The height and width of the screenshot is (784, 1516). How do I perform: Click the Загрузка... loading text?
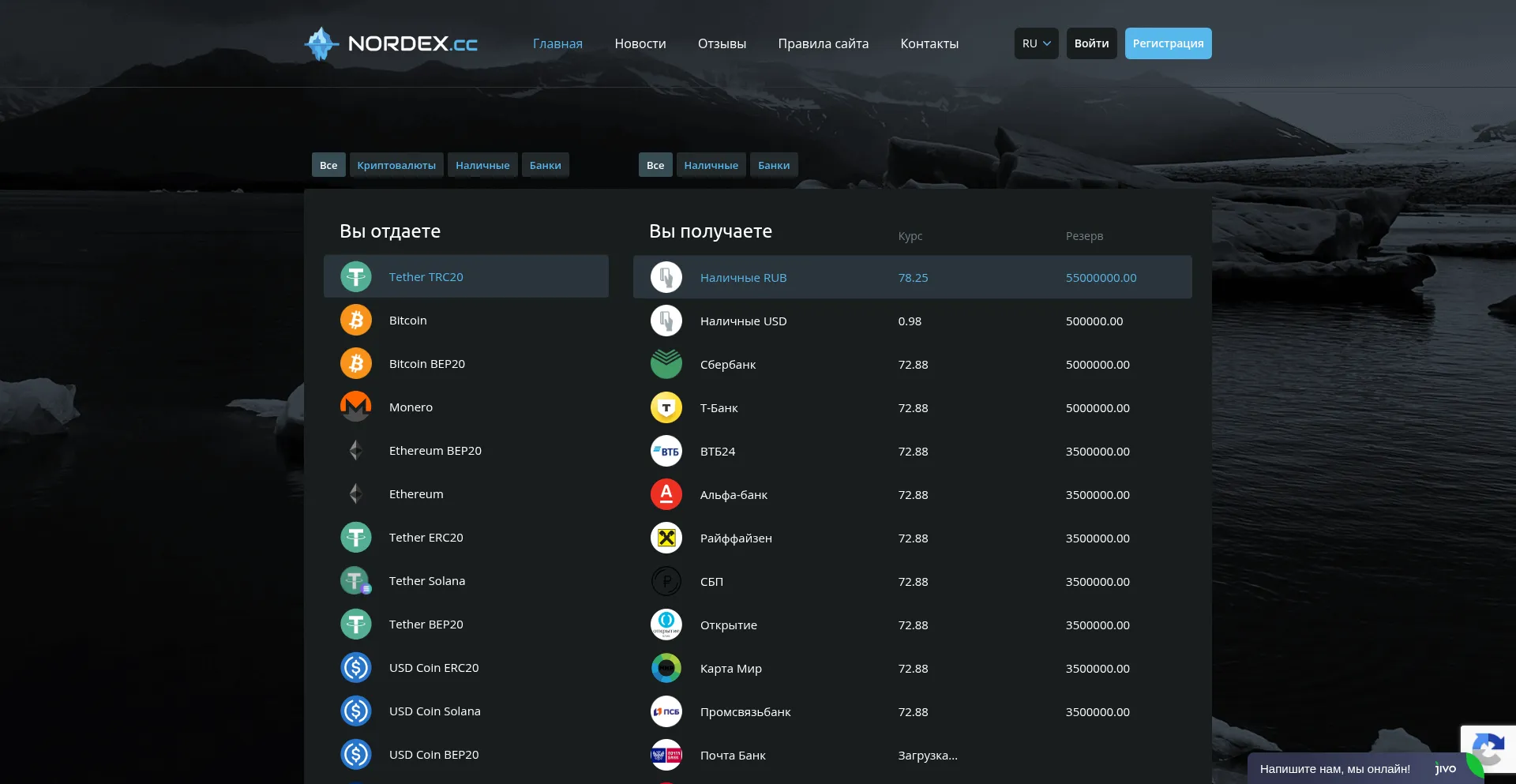pyautogui.click(x=928, y=756)
